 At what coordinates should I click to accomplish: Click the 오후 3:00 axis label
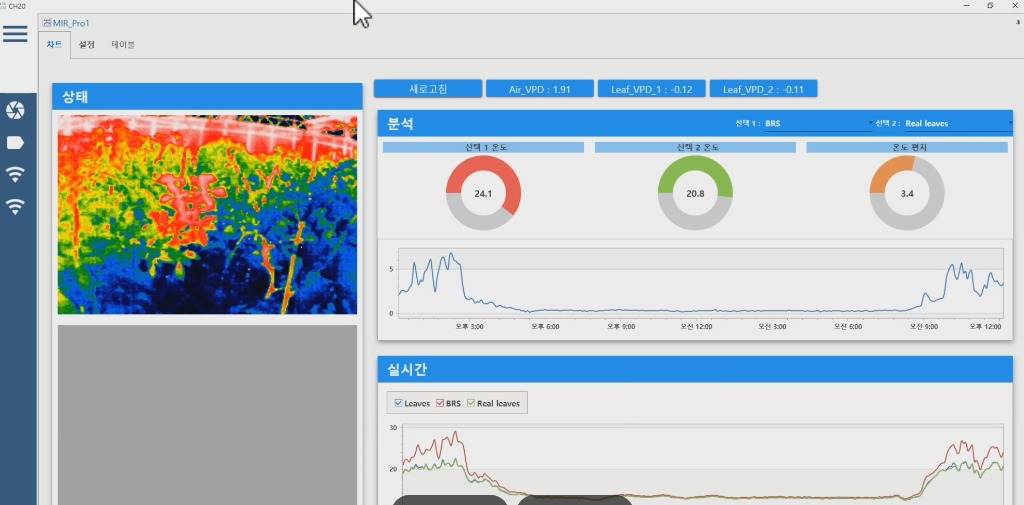click(470, 326)
